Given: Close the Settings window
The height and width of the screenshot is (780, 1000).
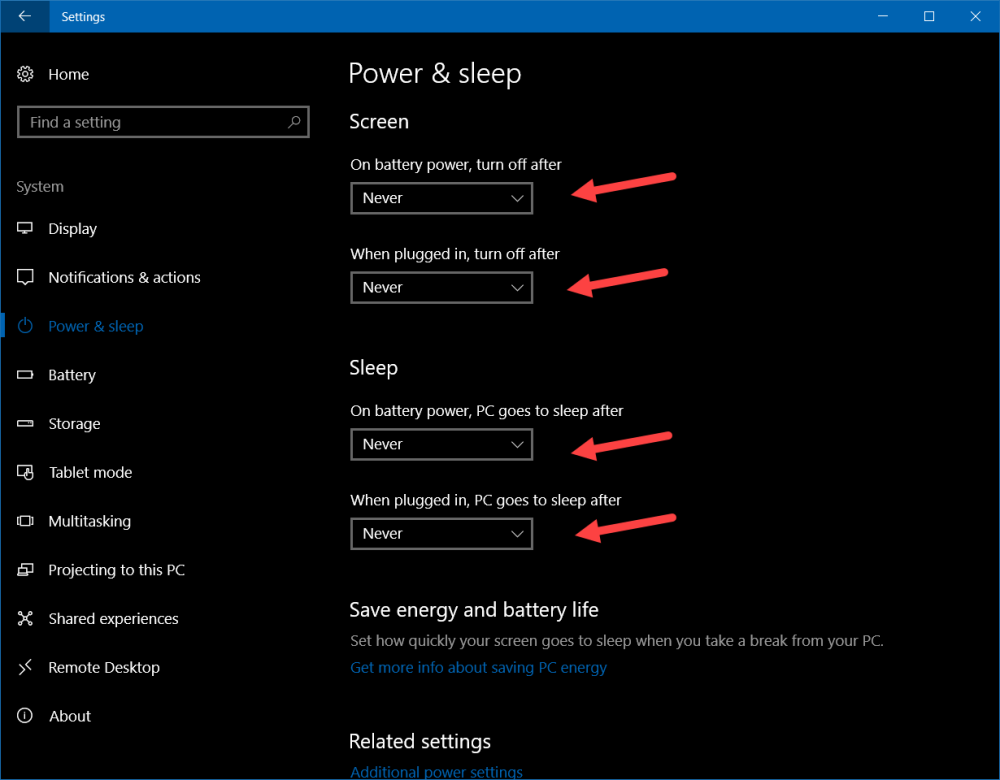Looking at the screenshot, I should click(976, 16).
